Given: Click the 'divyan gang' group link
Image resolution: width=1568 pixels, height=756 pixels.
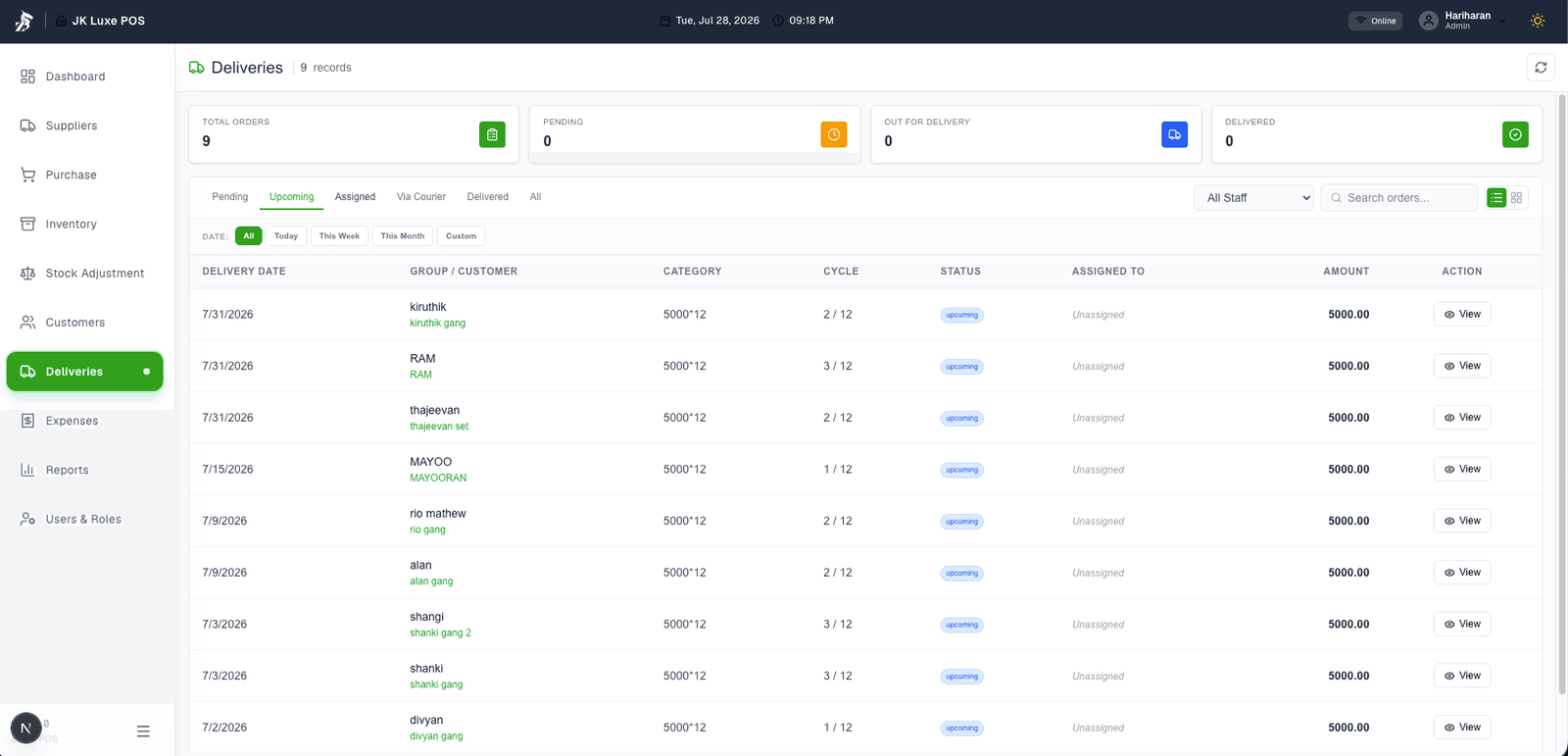Looking at the screenshot, I should [x=436, y=736].
